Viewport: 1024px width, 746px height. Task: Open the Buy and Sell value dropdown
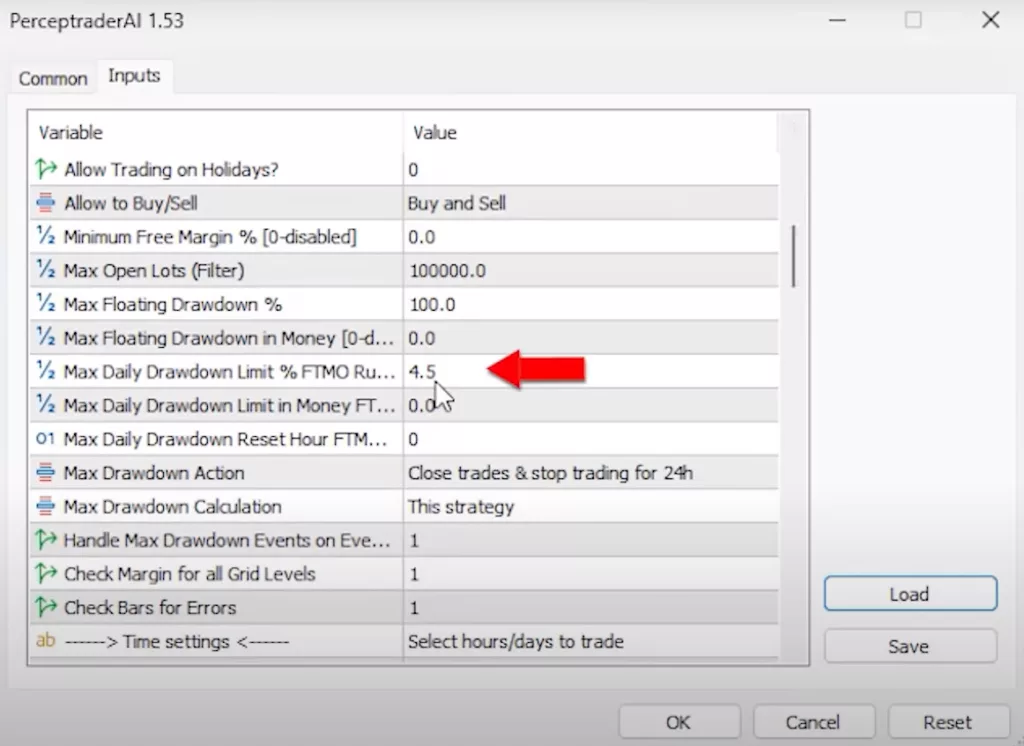[590, 203]
